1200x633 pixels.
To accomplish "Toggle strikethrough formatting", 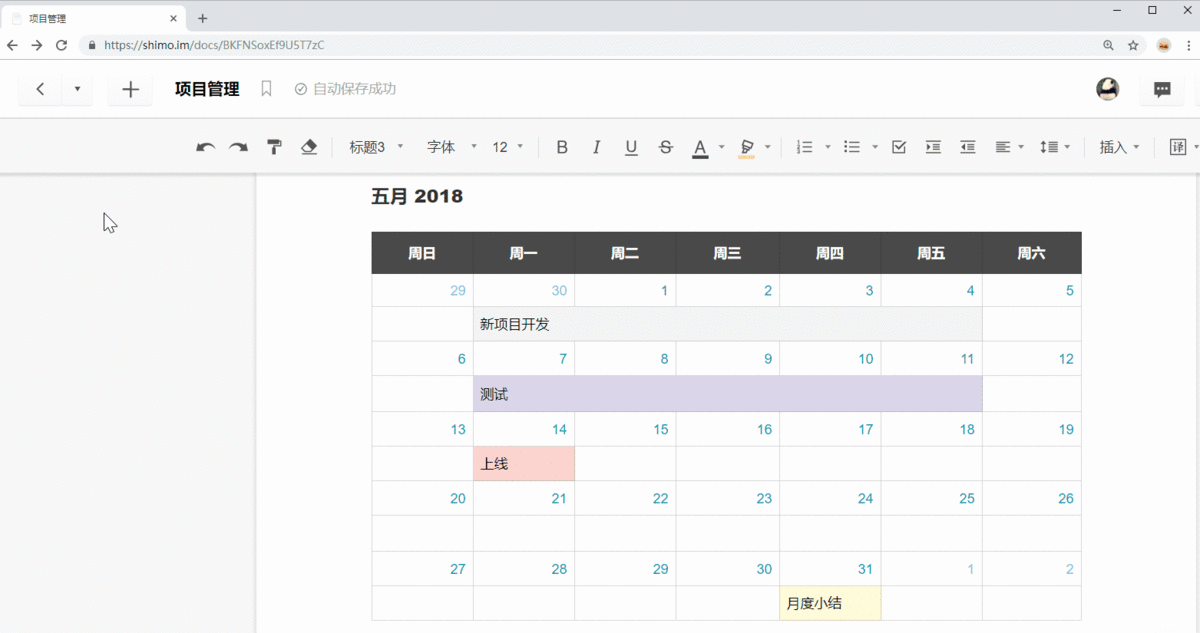I will pyautogui.click(x=666, y=147).
